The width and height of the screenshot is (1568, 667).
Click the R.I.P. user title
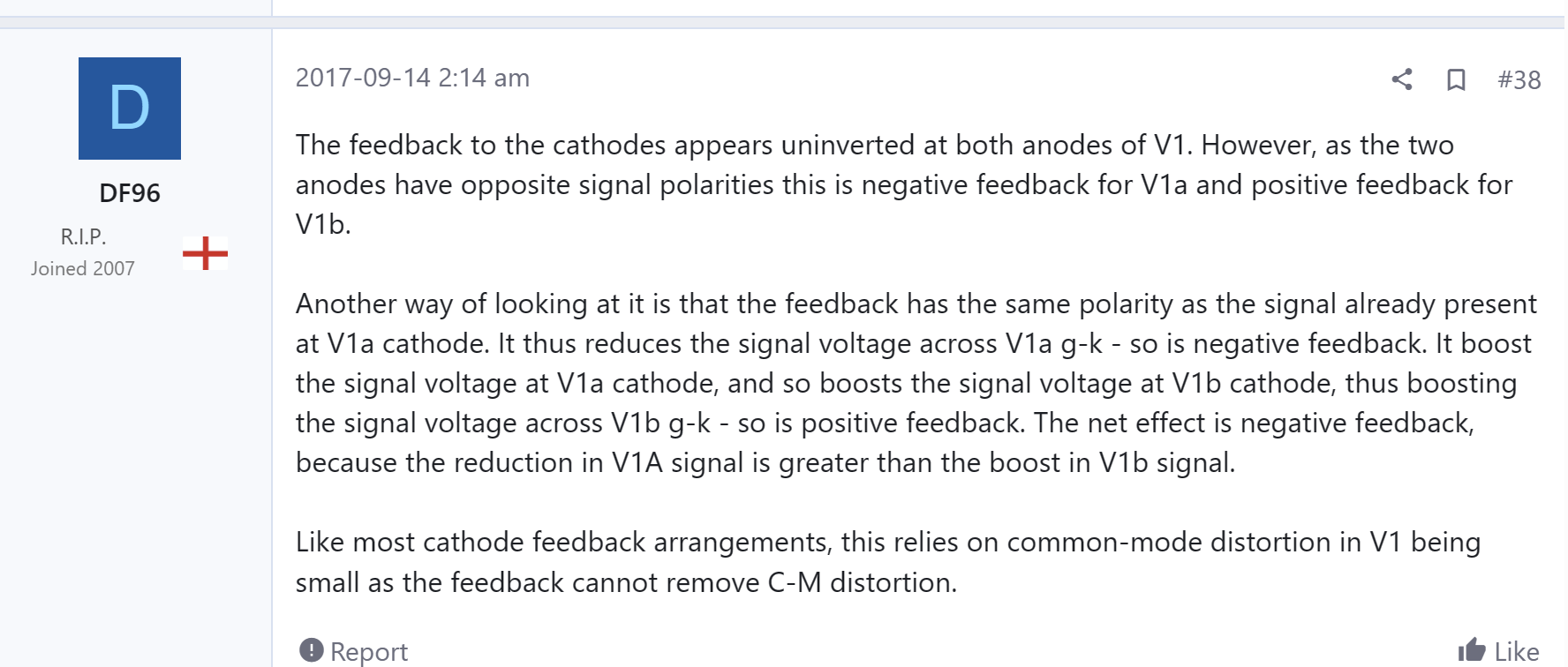83,236
